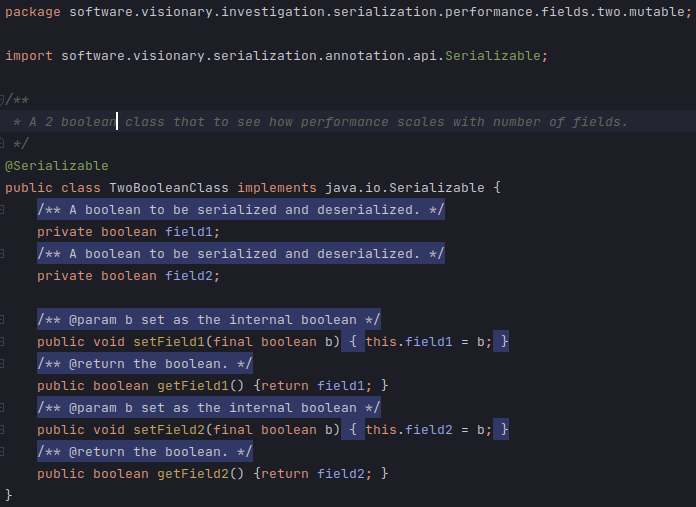696x507 pixels.
Task: Click the class Javadoc line 'A 2 boolean class'
Action: point(320,122)
